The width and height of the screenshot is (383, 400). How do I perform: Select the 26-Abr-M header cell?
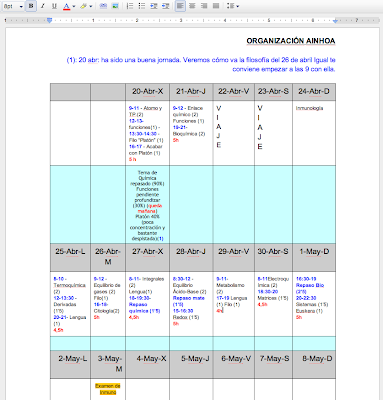[108, 257]
